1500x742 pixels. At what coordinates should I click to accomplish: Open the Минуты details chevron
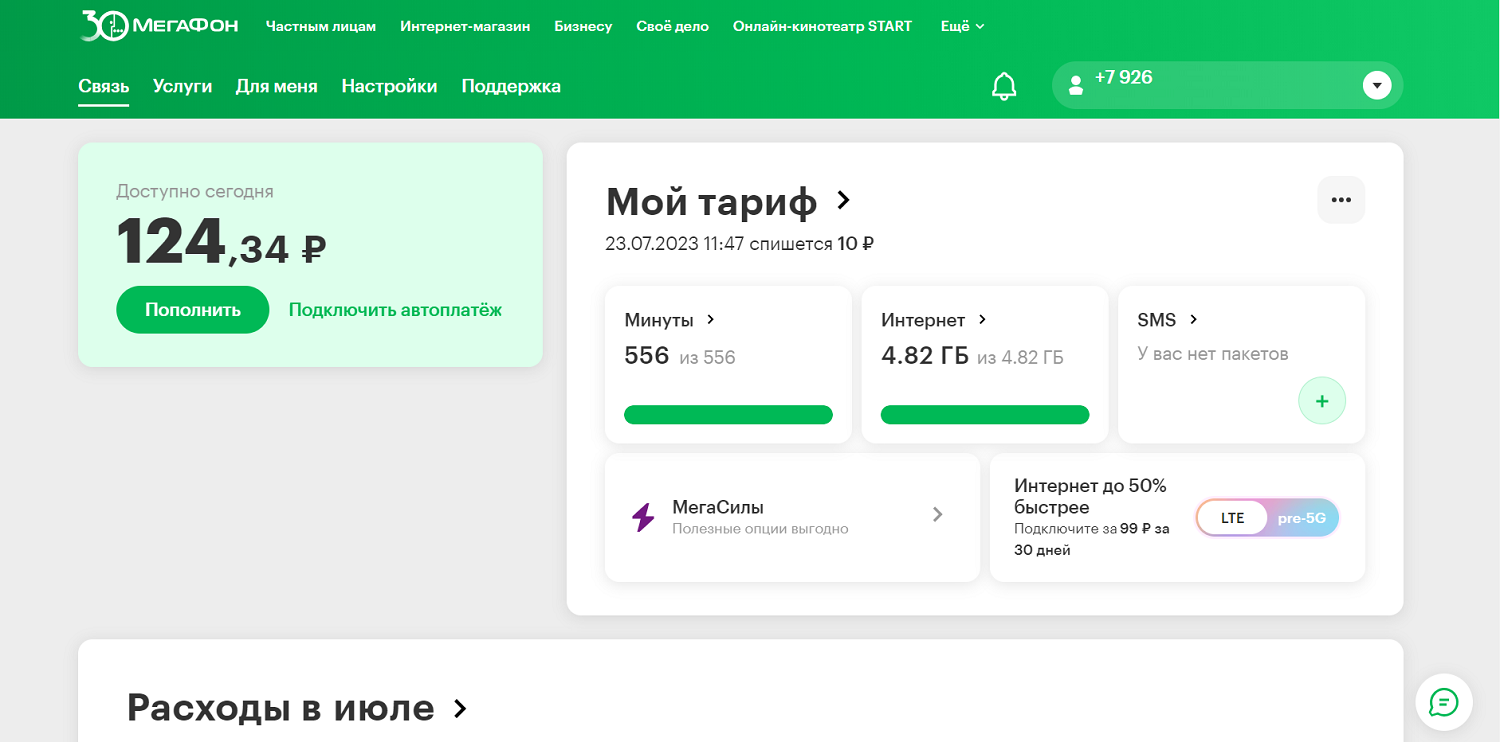tap(710, 320)
